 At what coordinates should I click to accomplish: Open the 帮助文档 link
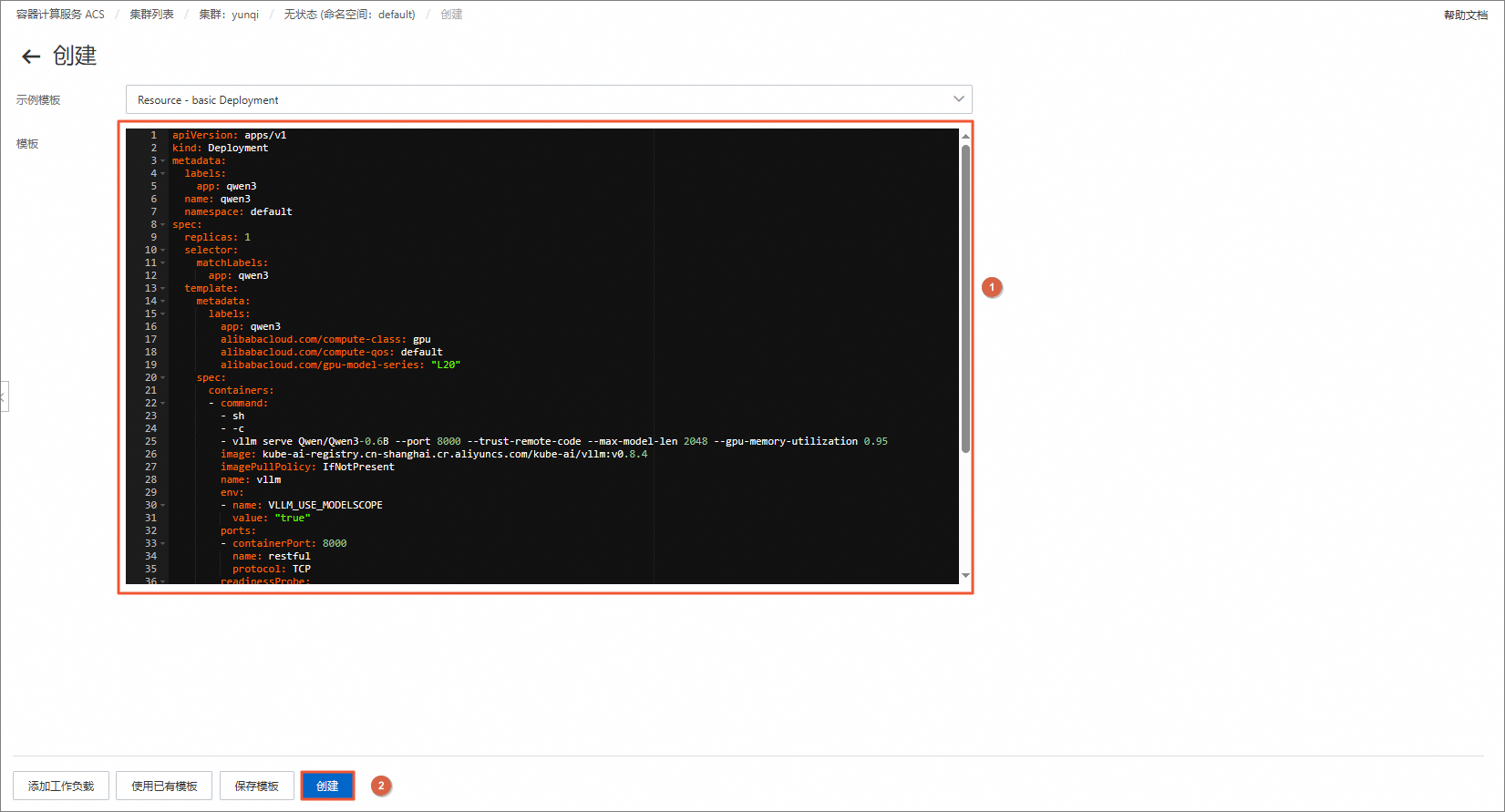(x=1466, y=15)
